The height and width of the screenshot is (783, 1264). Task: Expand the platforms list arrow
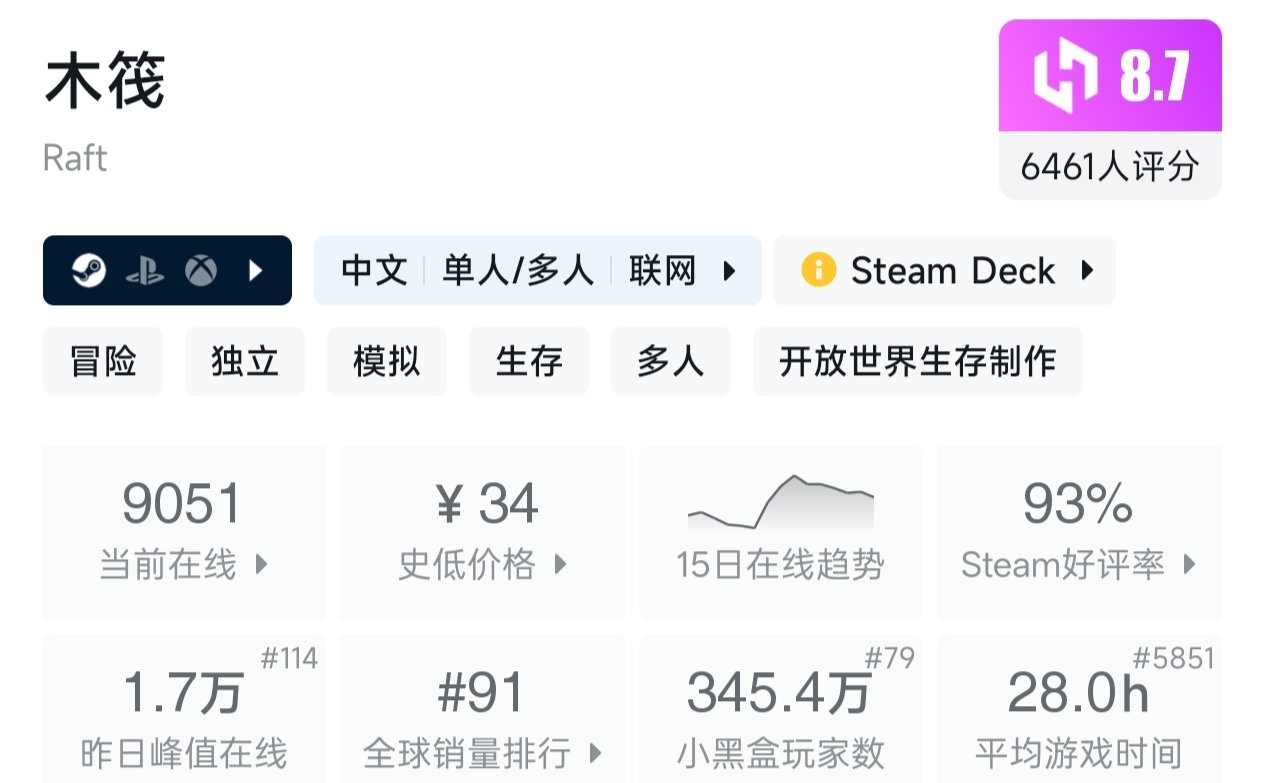coord(256,270)
